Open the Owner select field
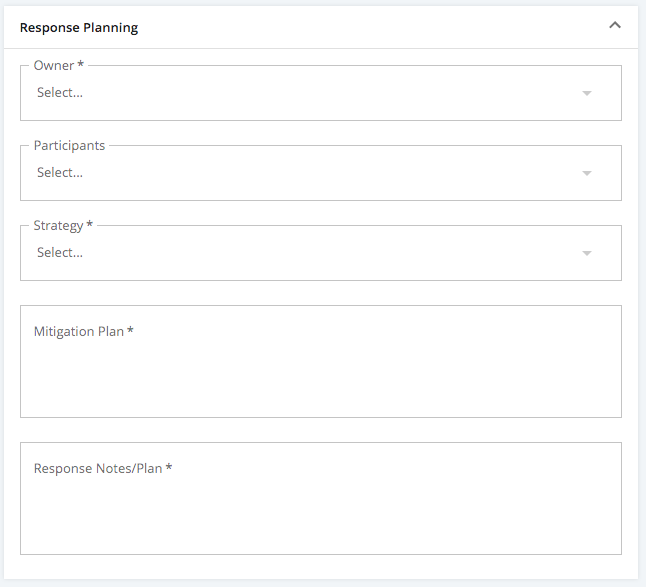 (321, 93)
